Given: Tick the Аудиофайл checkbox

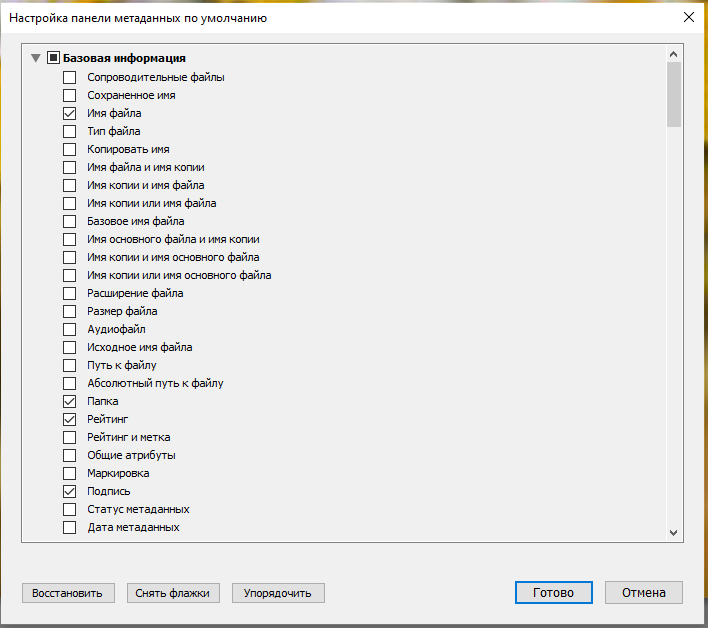Looking at the screenshot, I should click(70, 329).
